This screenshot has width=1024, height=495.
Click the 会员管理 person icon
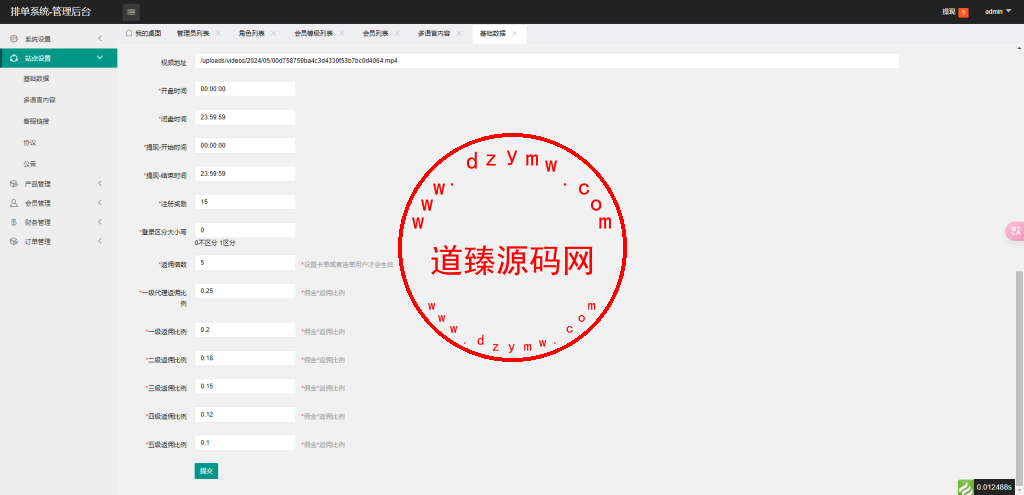[x=14, y=203]
